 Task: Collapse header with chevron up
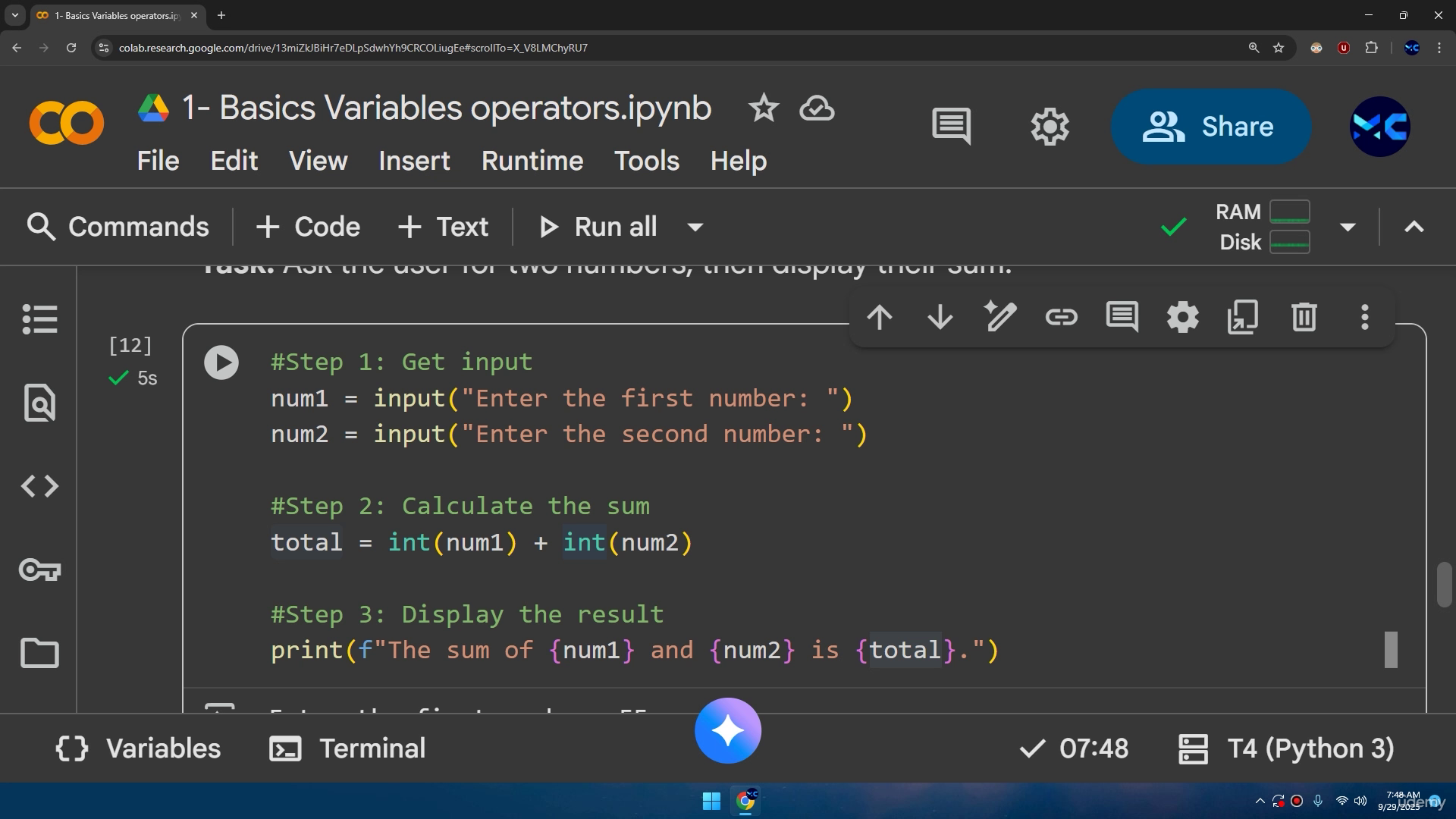click(1414, 227)
